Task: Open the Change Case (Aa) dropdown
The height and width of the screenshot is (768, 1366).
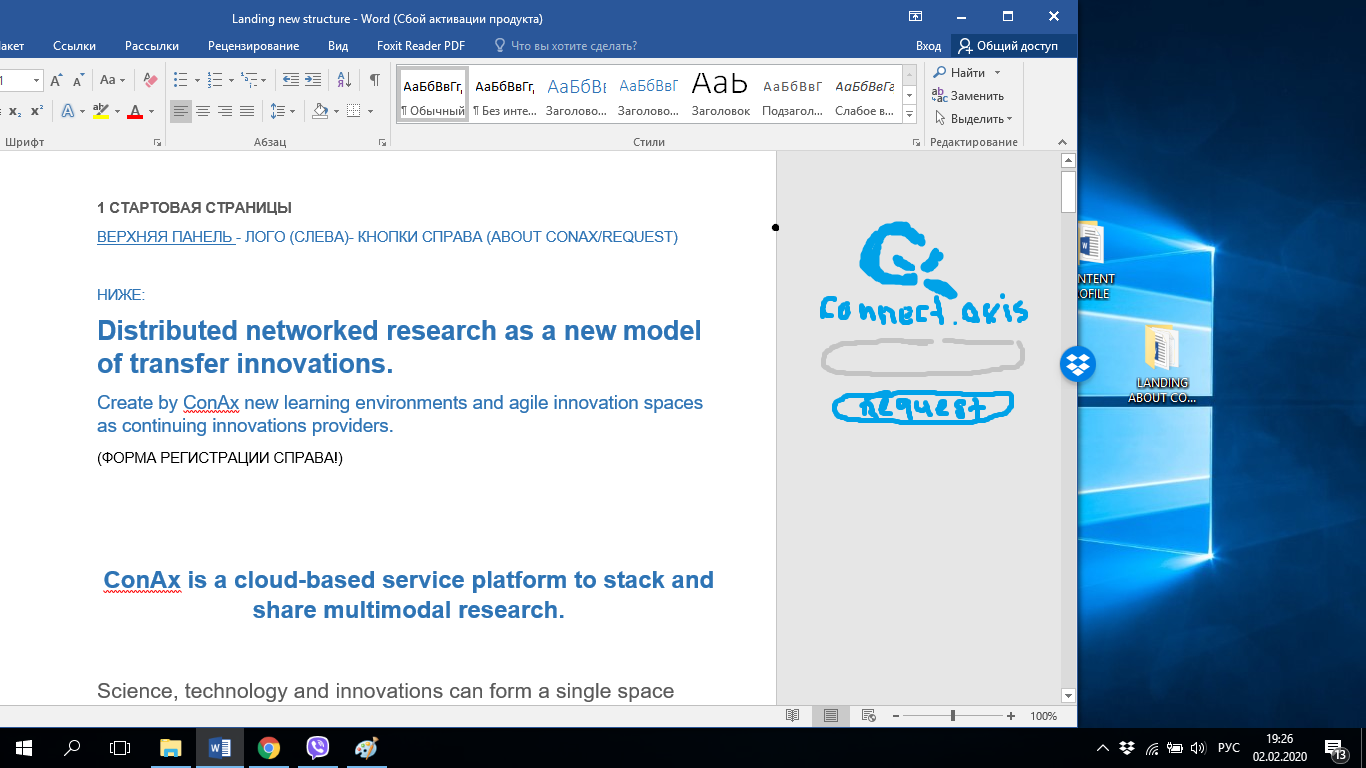Action: [112, 80]
